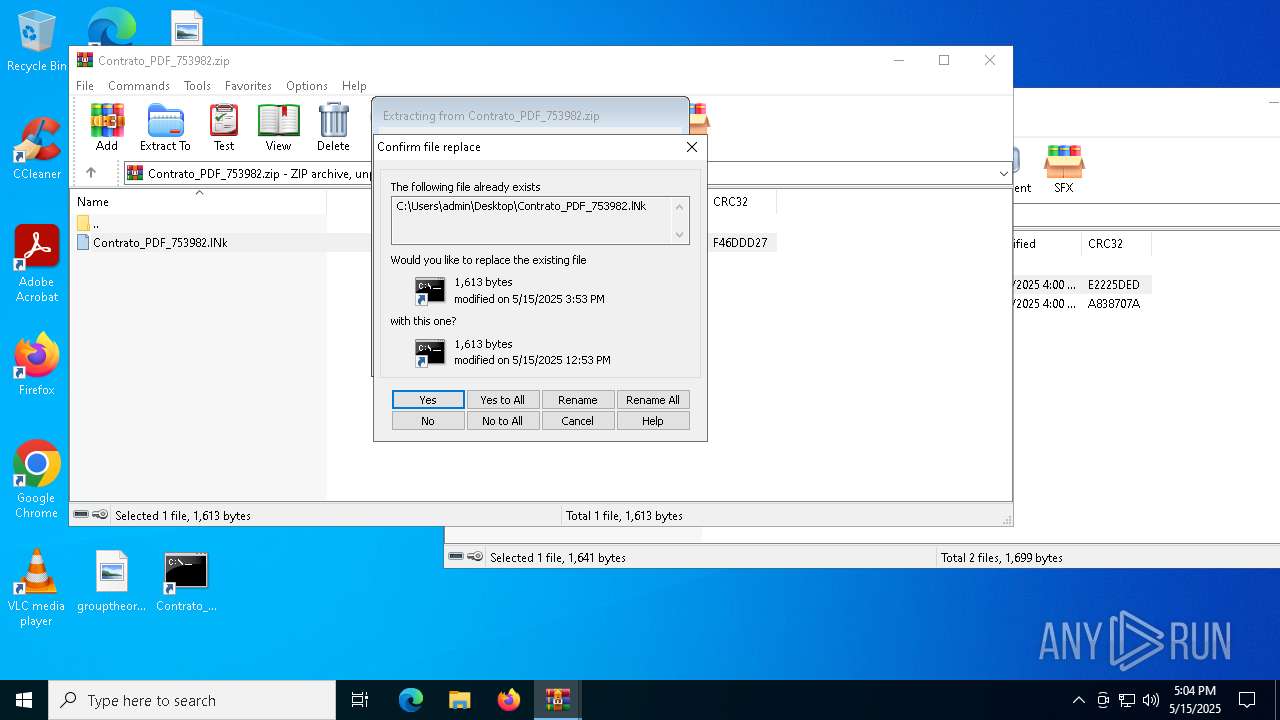This screenshot has height=720, width=1280.
Task: Click the volume icon in the system tray
Action: [x=1150, y=700]
